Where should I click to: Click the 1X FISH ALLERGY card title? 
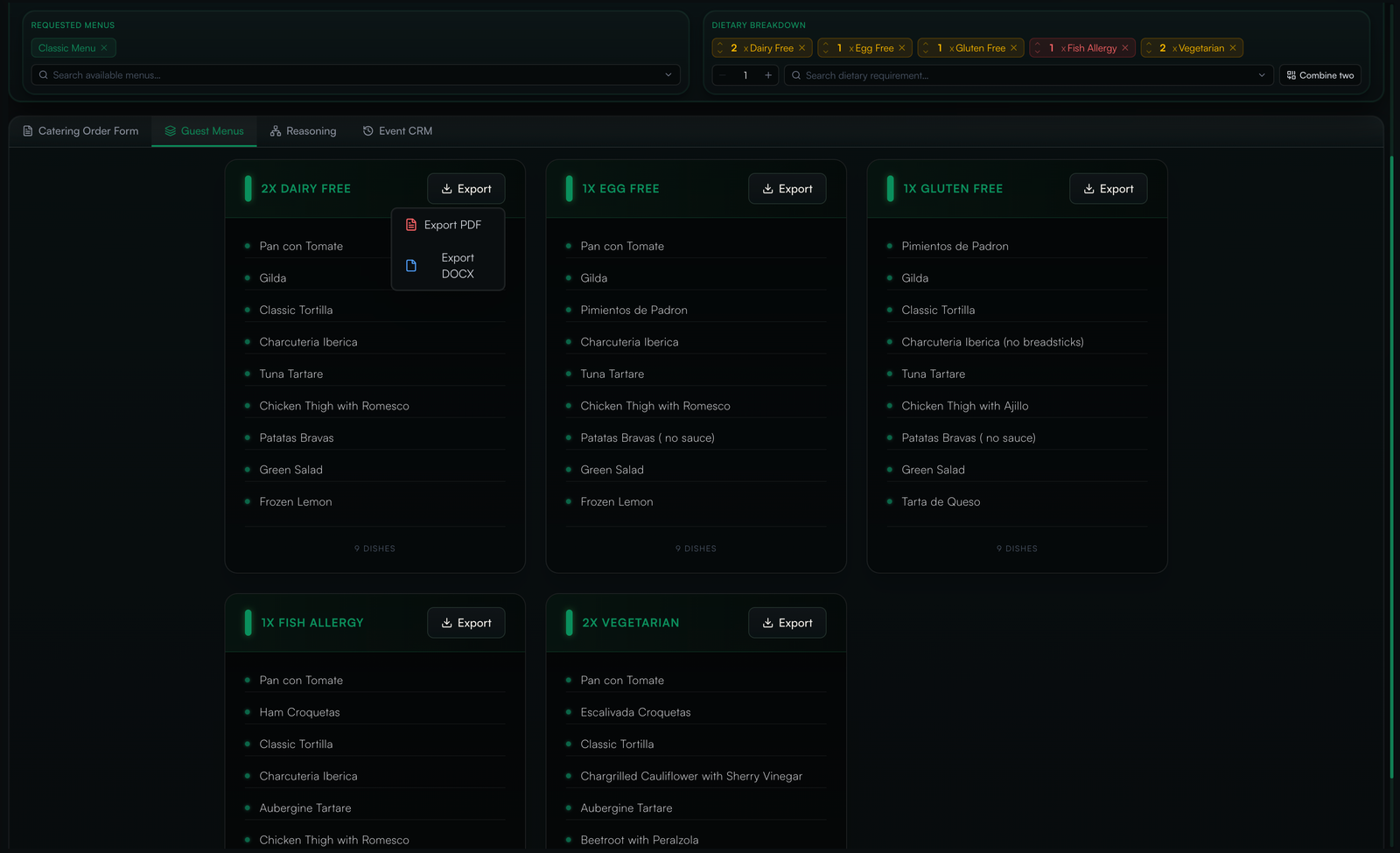coord(312,623)
